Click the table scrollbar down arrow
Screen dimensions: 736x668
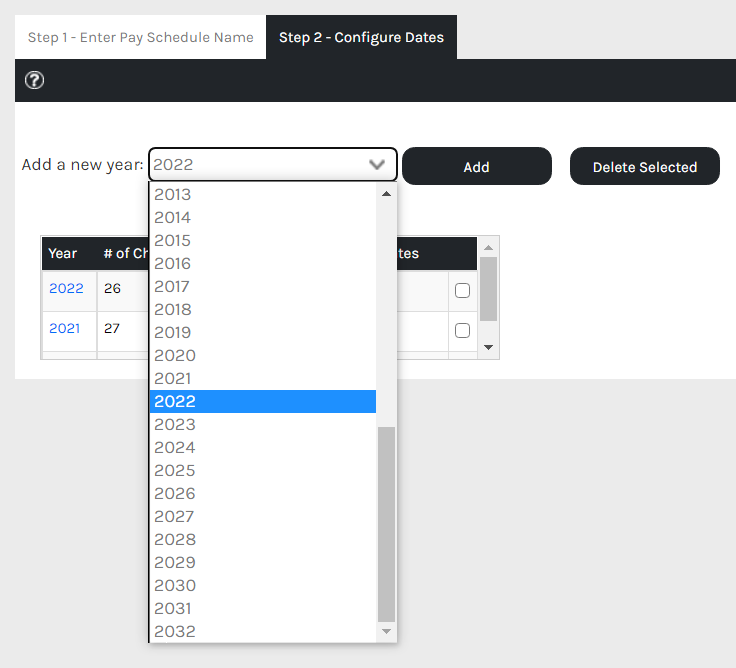(488, 347)
